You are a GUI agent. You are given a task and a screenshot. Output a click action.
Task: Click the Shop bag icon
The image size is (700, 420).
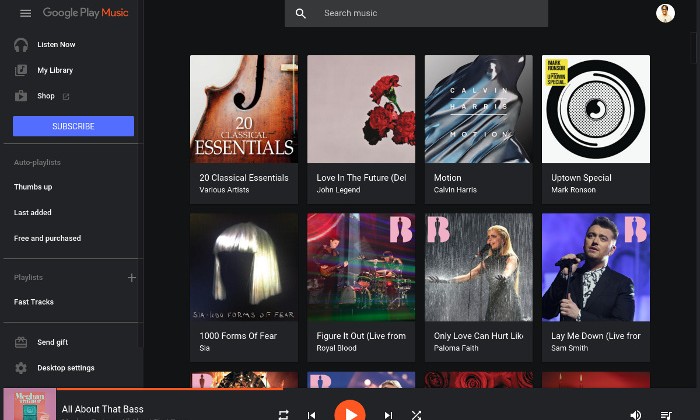coord(21,96)
